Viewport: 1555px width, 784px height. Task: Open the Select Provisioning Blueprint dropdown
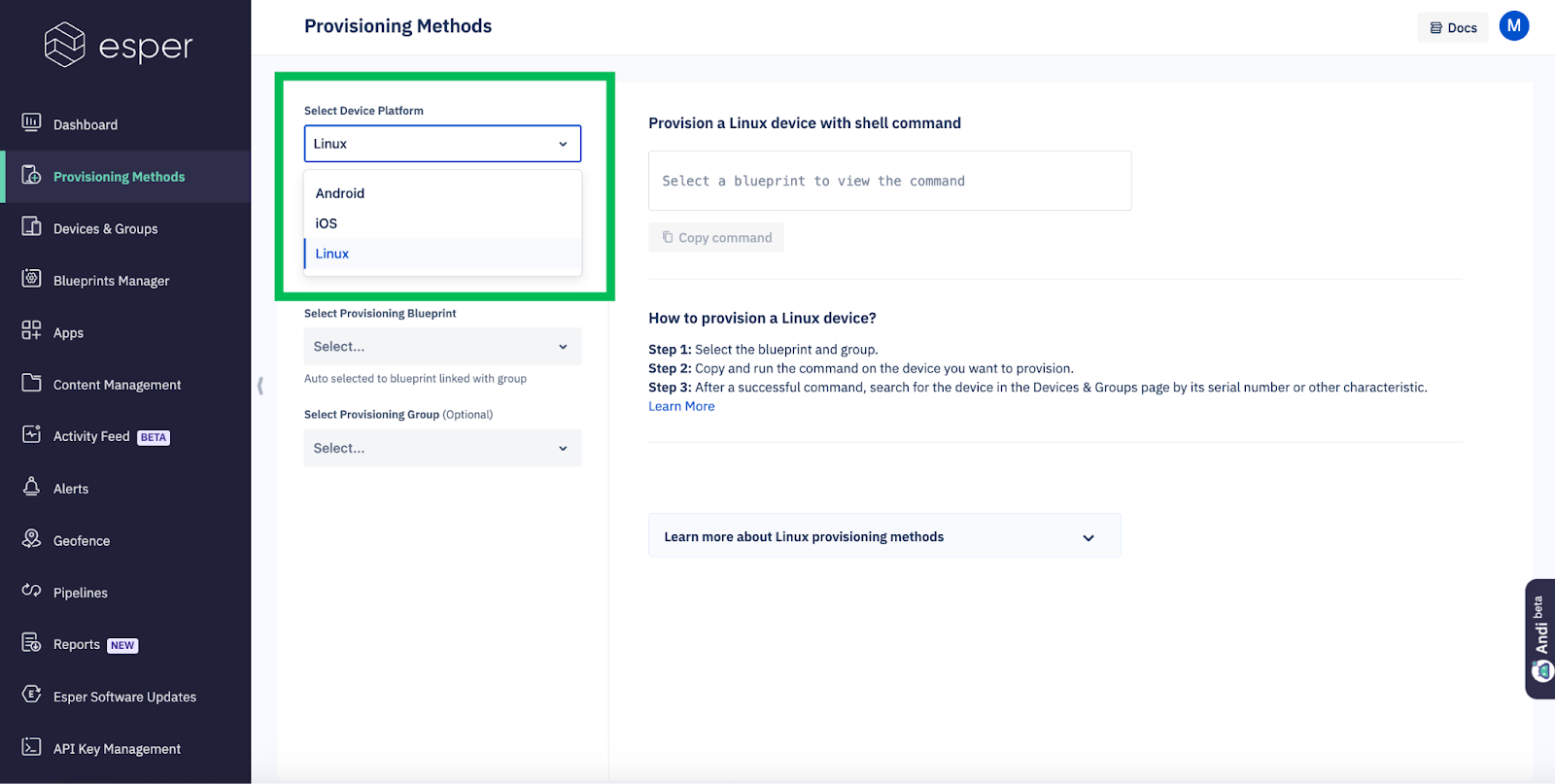click(x=442, y=347)
